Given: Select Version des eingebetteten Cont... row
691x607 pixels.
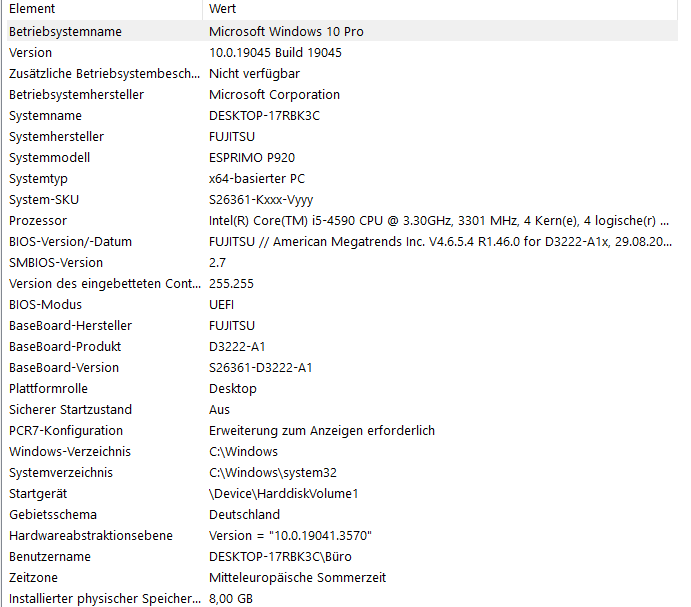Looking at the screenshot, I should point(342,284).
